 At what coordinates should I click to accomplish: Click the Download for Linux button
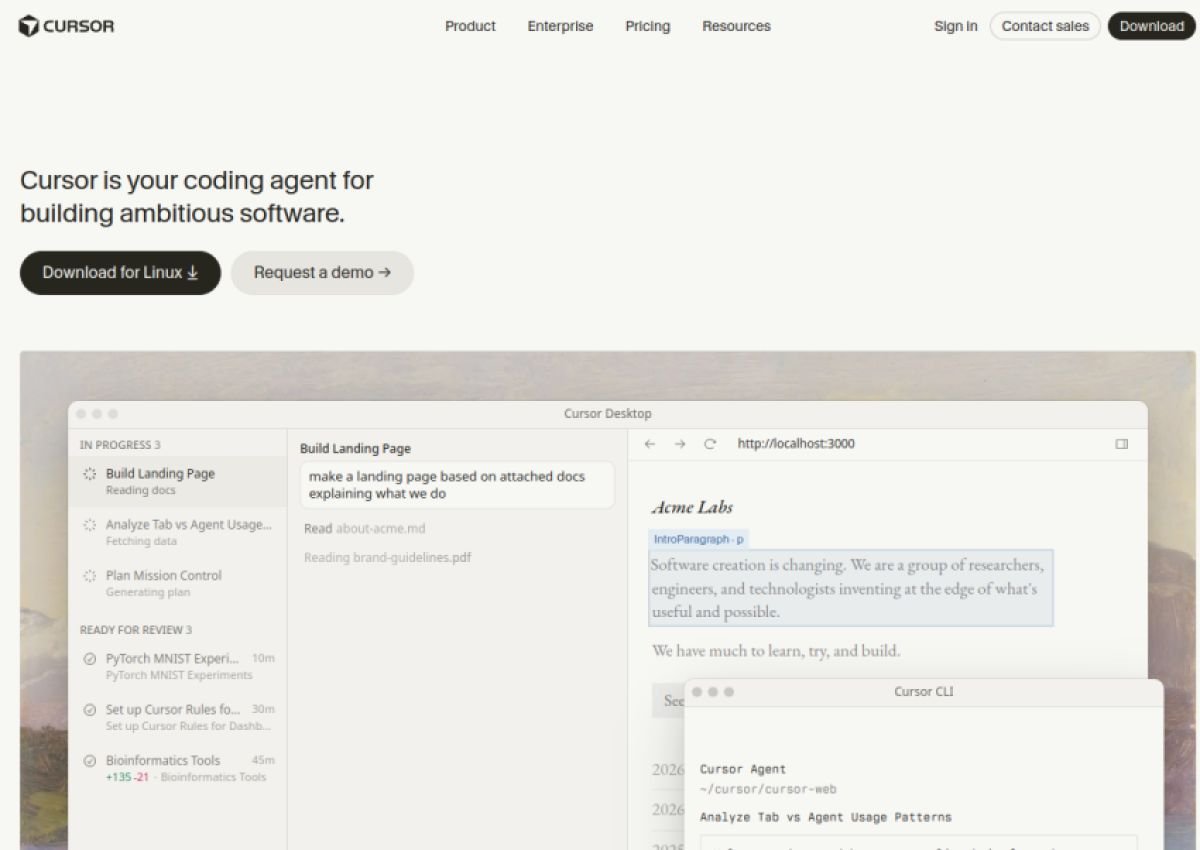(120, 273)
